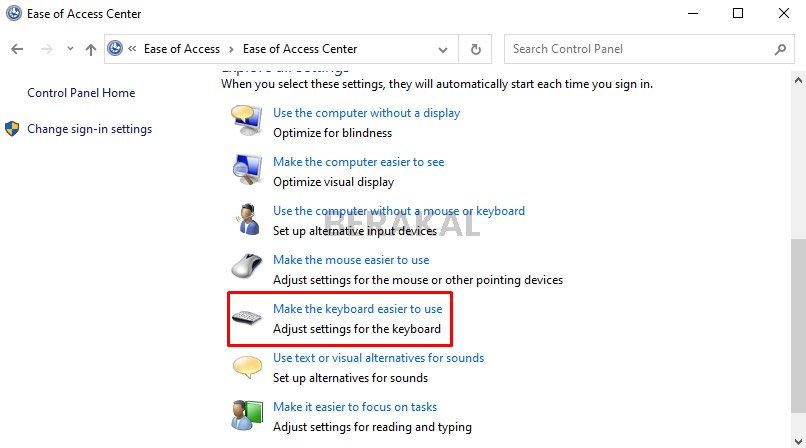Go to Control Panel Home
The height and width of the screenshot is (448, 806).
(81, 93)
